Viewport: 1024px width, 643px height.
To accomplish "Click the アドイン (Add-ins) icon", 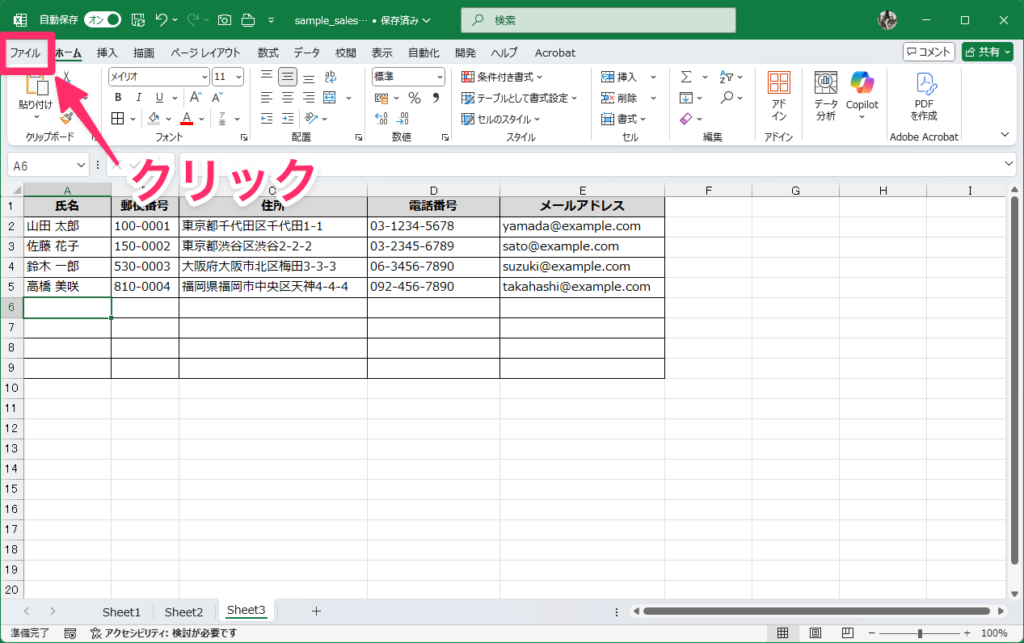I will point(778,96).
